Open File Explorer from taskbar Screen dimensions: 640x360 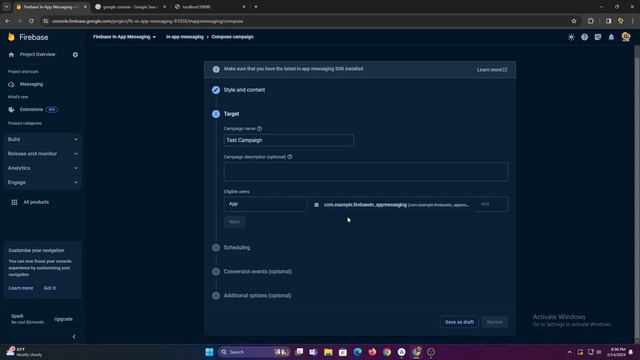328,352
